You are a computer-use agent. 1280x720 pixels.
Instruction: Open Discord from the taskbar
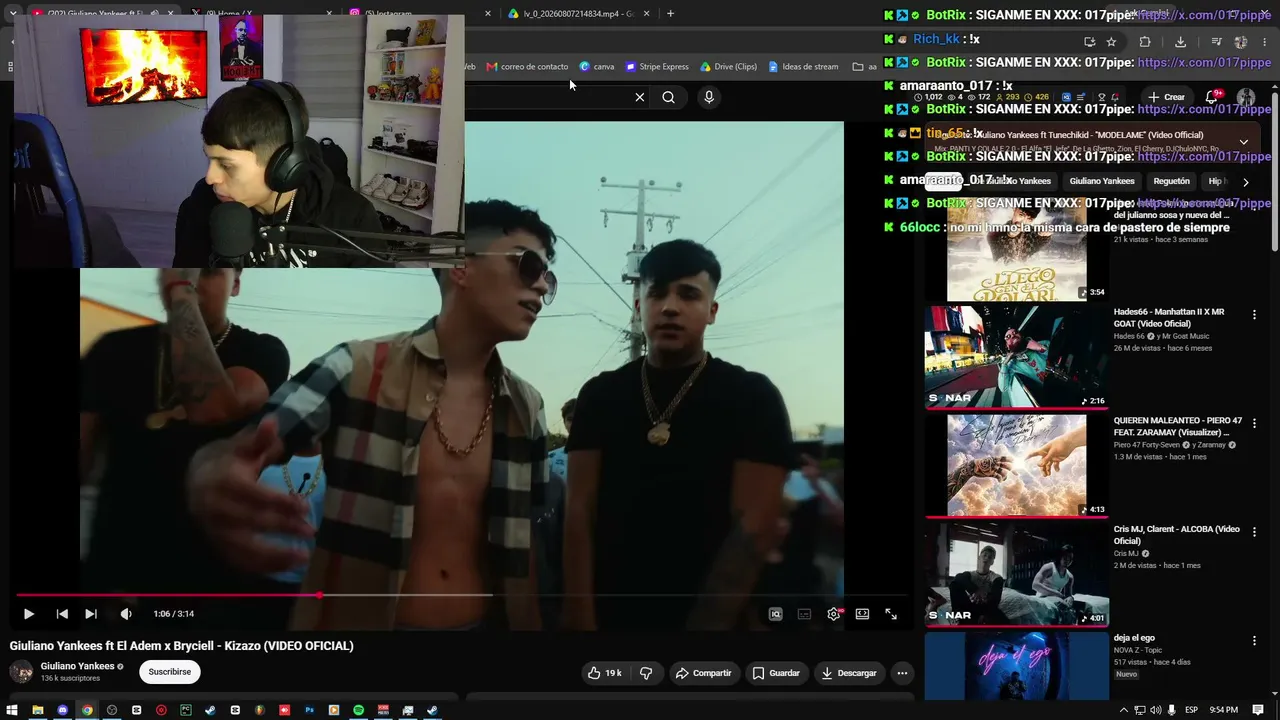point(62,710)
